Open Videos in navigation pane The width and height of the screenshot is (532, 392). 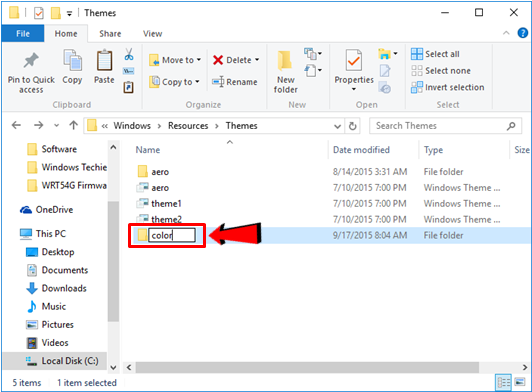point(48,343)
